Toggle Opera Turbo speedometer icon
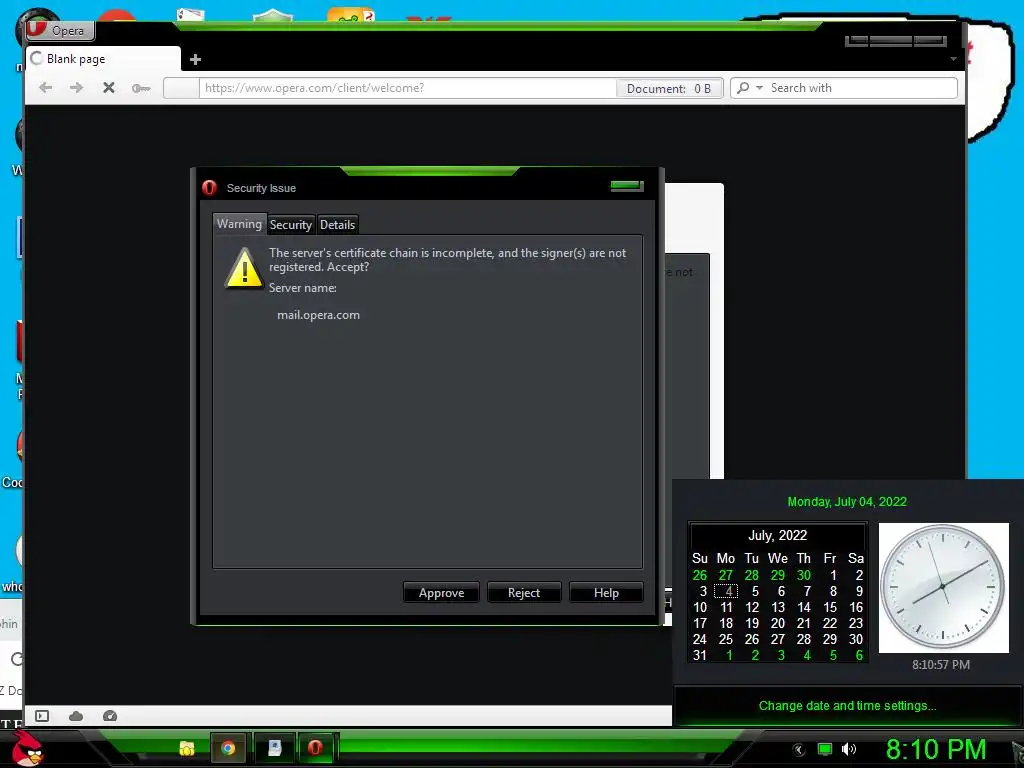Image resolution: width=1024 pixels, height=768 pixels. tap(110, 716)
